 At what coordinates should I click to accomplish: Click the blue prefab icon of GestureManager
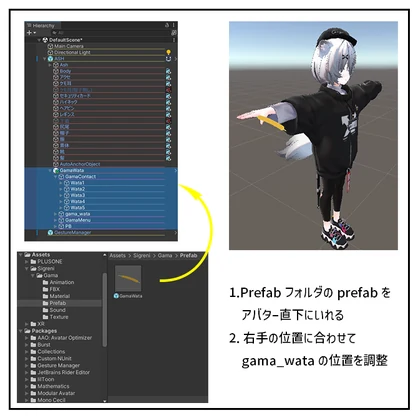(x=50, y=232)
